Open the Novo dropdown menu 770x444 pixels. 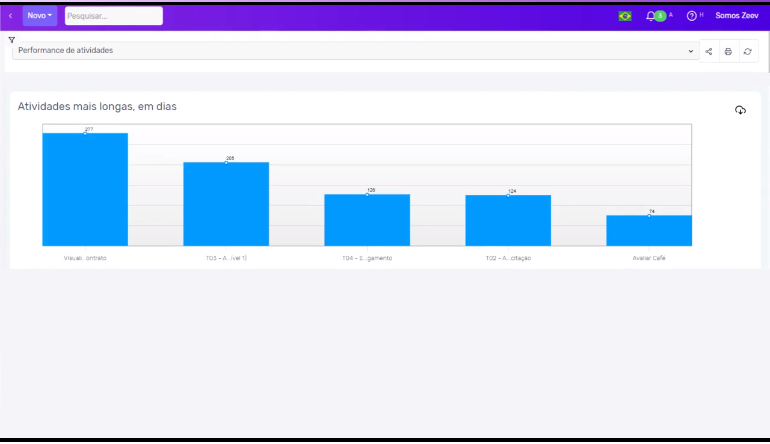click(40, 16)
